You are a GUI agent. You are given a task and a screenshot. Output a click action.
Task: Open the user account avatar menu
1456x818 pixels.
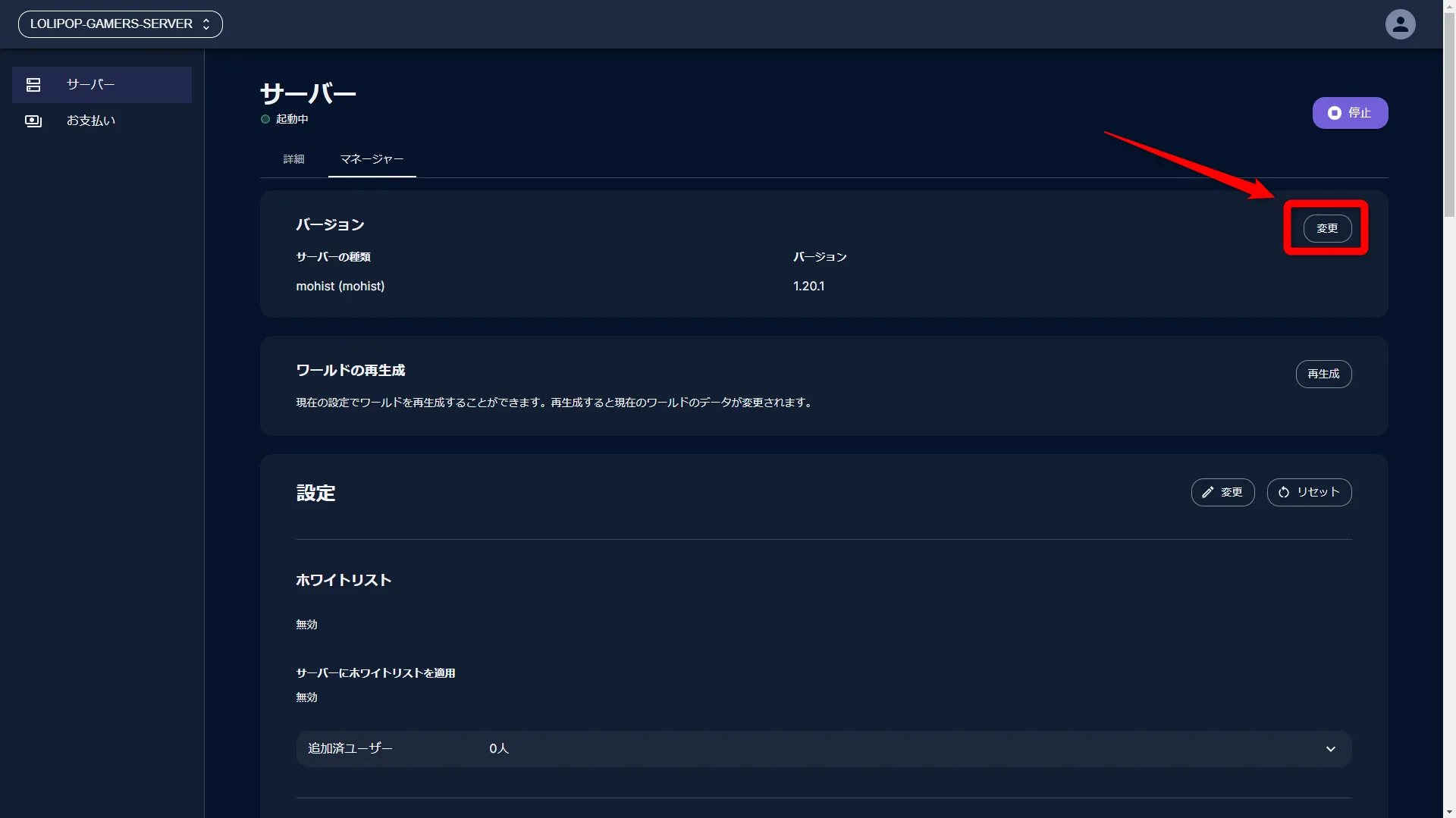click(1400, 24)
